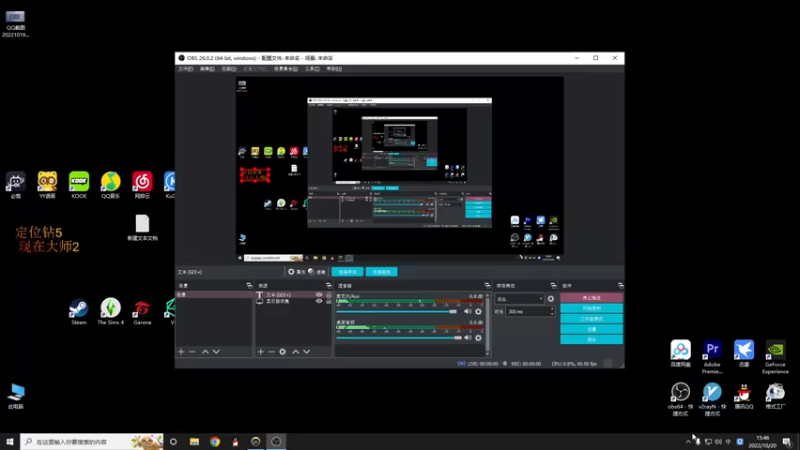Screen dimensions: 800x450
Task: Open 工具 (Tools) menu in OBS
Action: pos(312,69)
